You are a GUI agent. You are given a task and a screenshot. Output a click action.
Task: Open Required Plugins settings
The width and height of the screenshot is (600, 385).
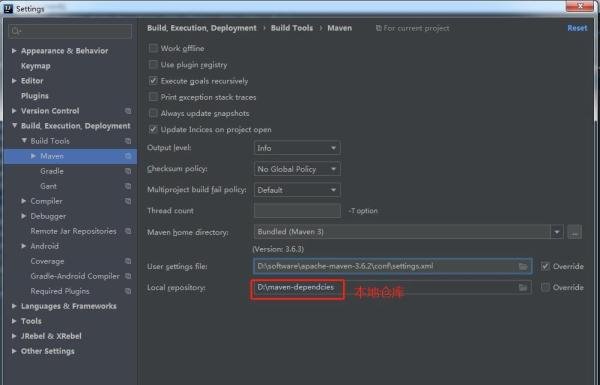[x=60, y=291]
